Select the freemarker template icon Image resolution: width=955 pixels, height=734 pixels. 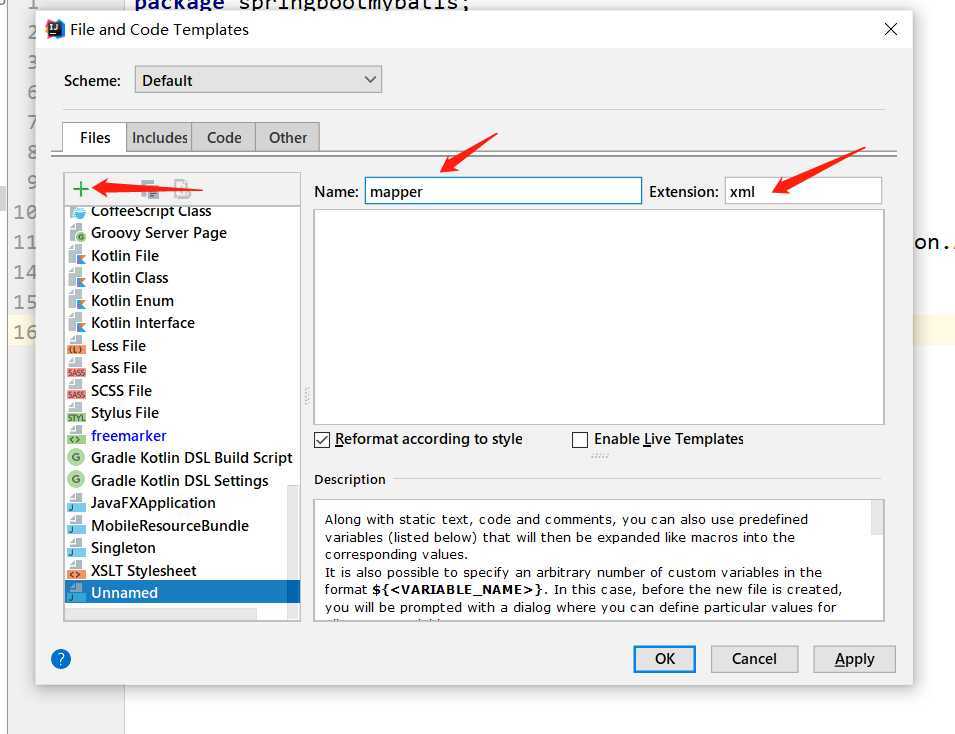pyautogui.click(x=77, y=436)
